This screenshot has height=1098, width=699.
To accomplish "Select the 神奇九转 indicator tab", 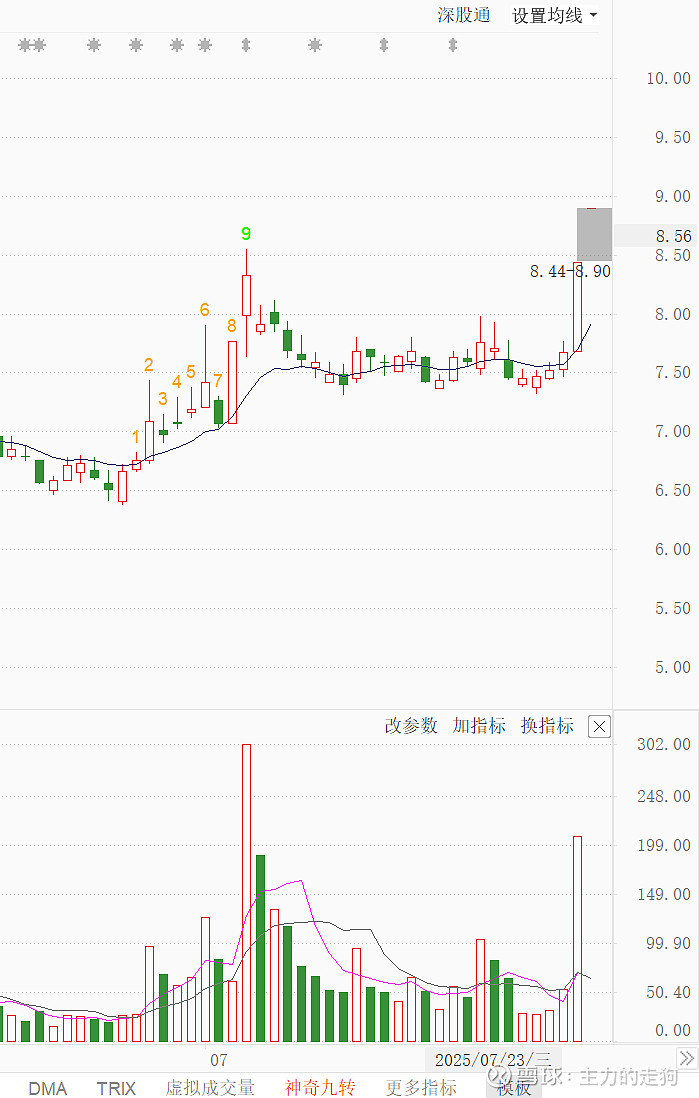I will 320,1087.
